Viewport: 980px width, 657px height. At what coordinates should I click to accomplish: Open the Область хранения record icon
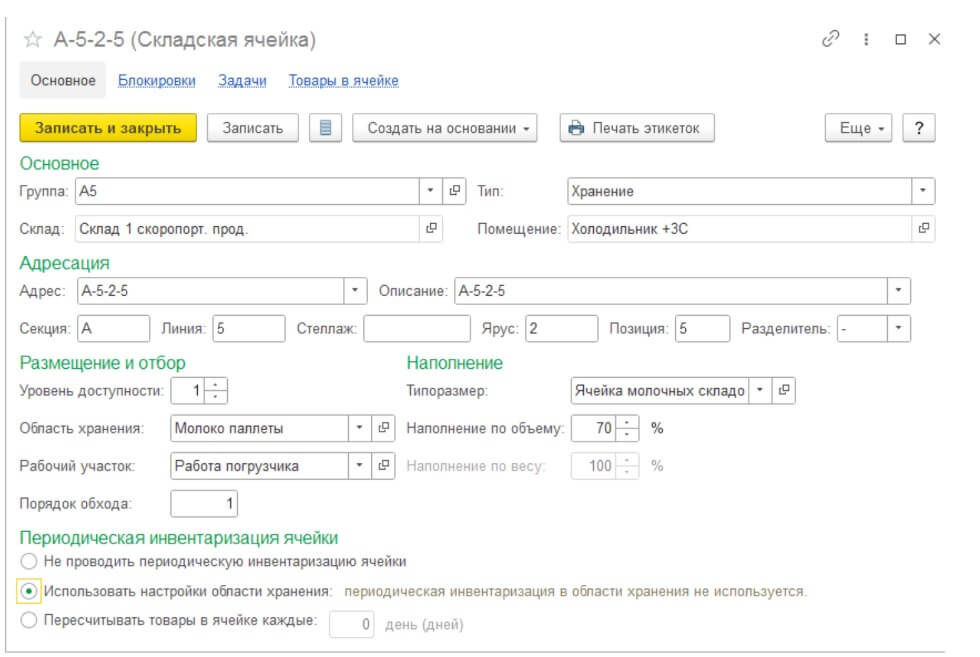tap(384, 428)
